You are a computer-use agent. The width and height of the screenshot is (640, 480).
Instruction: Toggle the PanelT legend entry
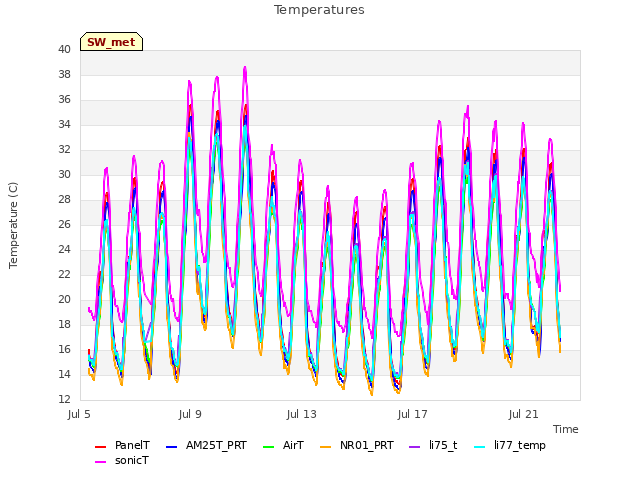(x=122, y=445)
